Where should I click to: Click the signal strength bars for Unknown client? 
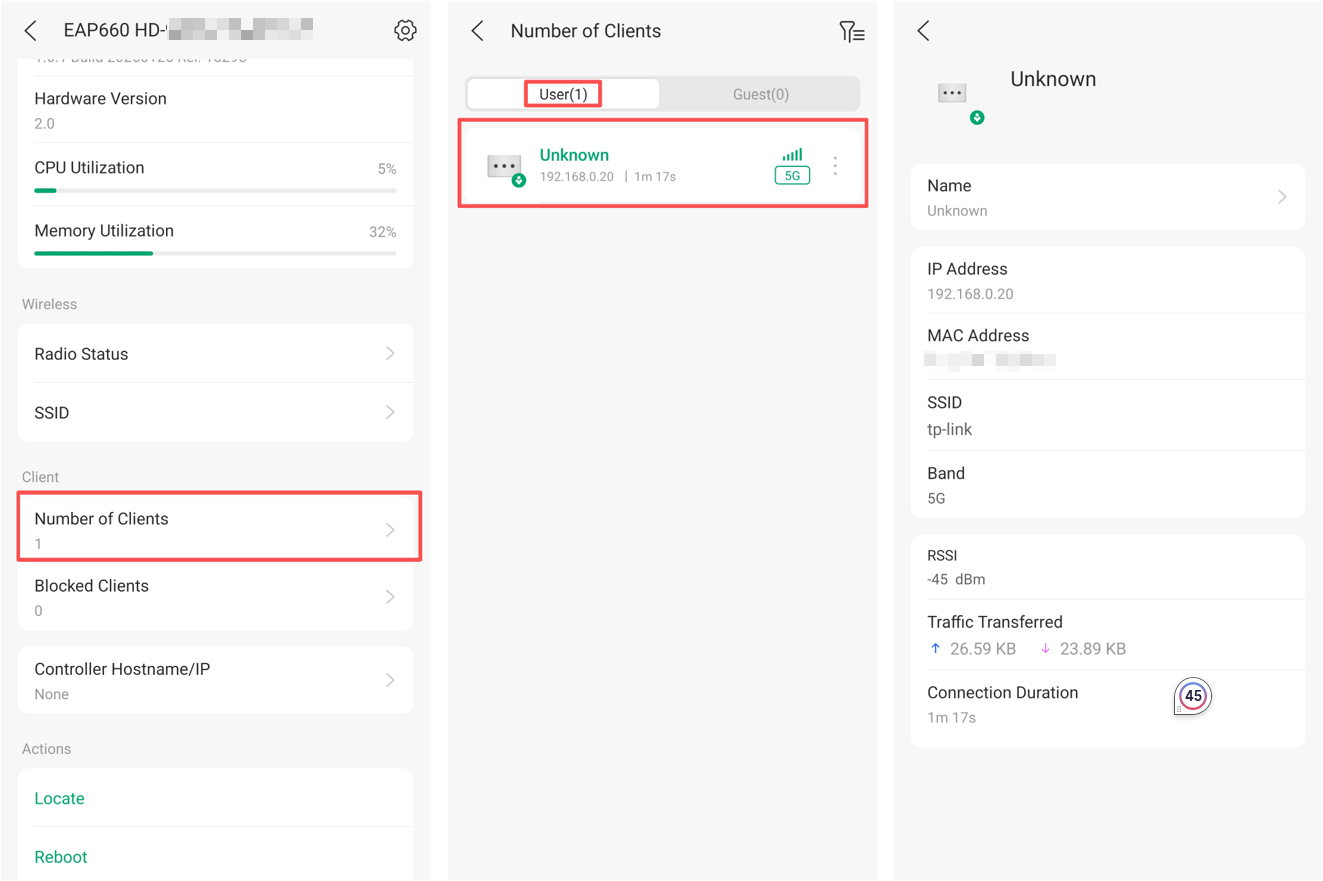791,155
